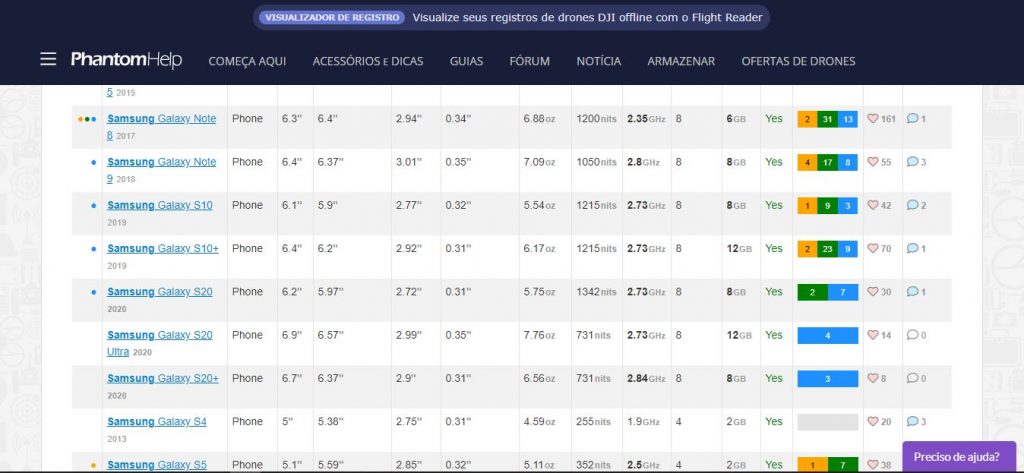
Task: Click empty gray rating bar for Galaxy S4
Action: tap(827, 421)
